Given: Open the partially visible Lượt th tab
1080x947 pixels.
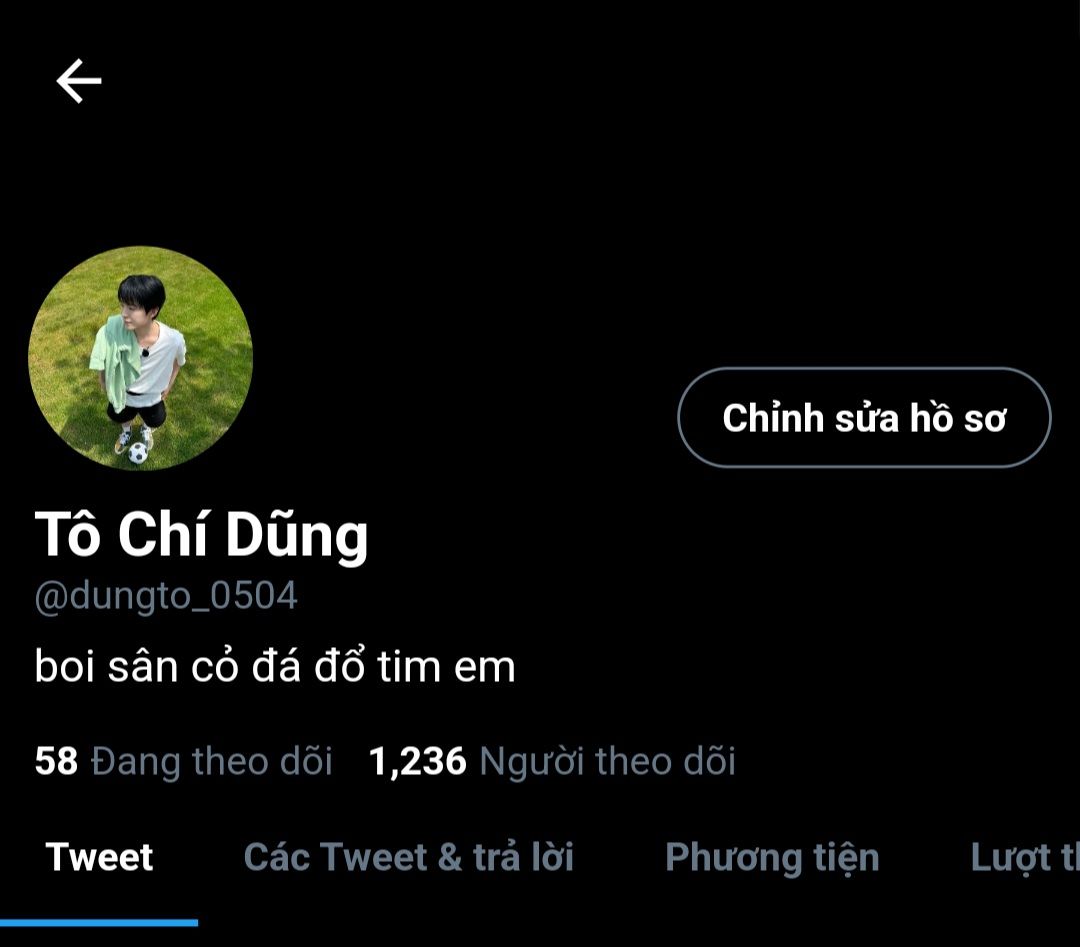Looking at the screenshot, I should (1025, 858).
